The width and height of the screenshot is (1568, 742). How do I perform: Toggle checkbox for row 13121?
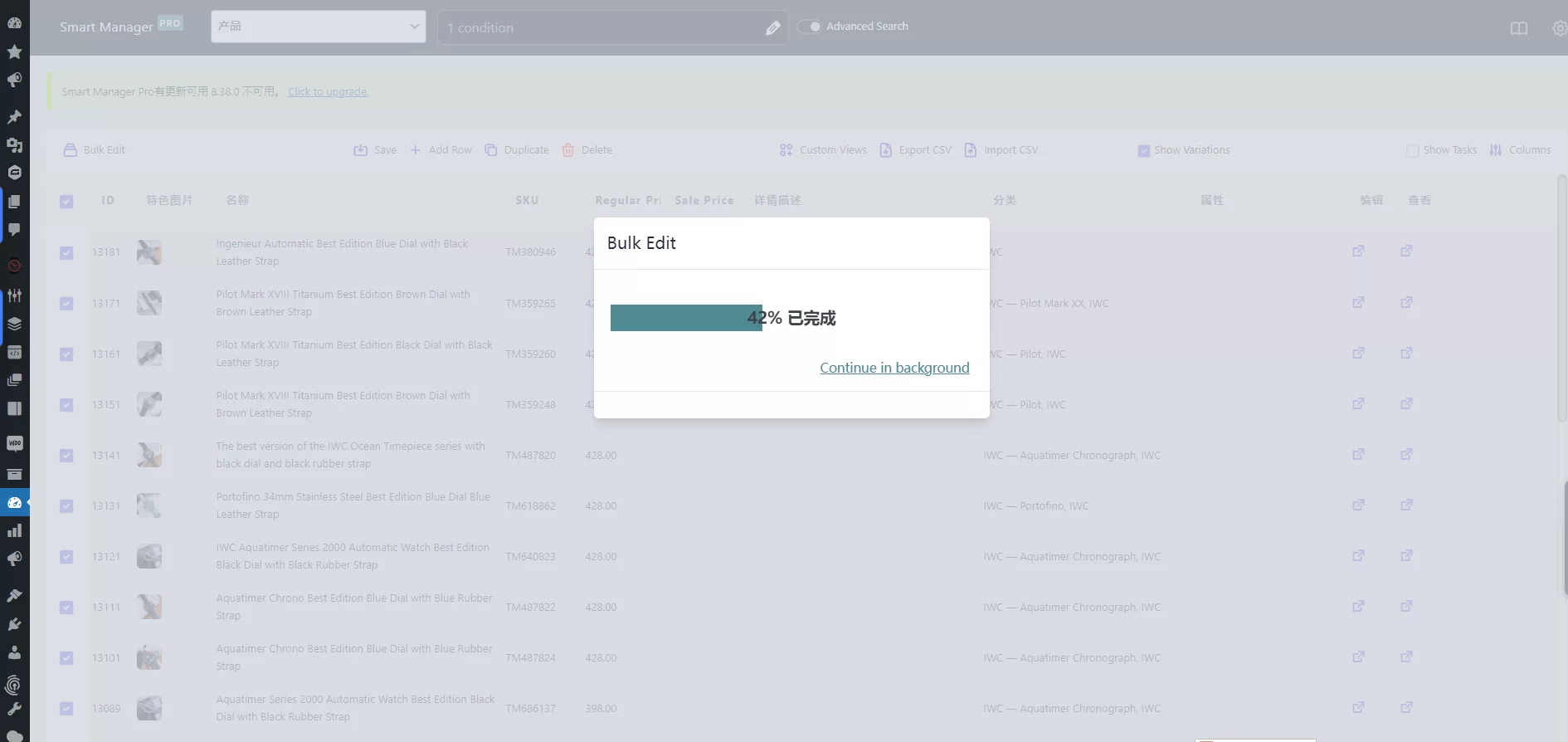66,557
